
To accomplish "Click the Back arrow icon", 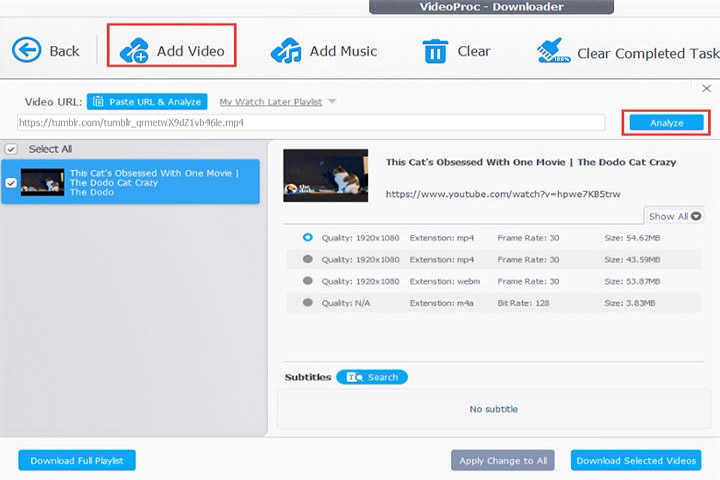I will [x=27, y=50].
